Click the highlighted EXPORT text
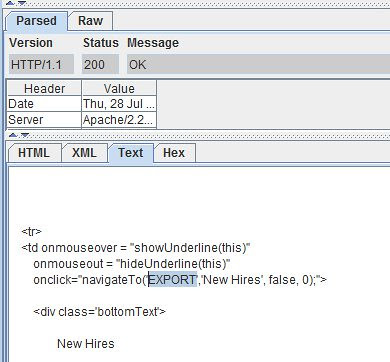390x362 pixels. click(172, 280)
